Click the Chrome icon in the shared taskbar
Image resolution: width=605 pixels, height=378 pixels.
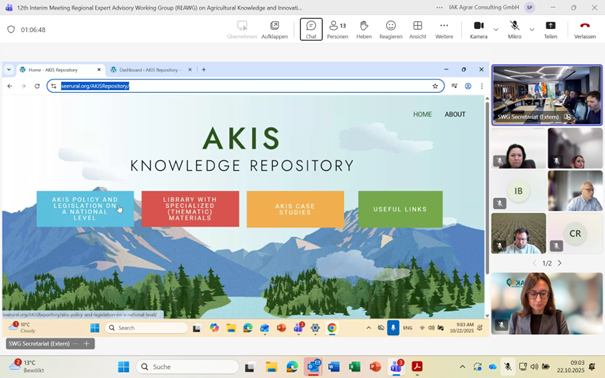click(331, 328)
